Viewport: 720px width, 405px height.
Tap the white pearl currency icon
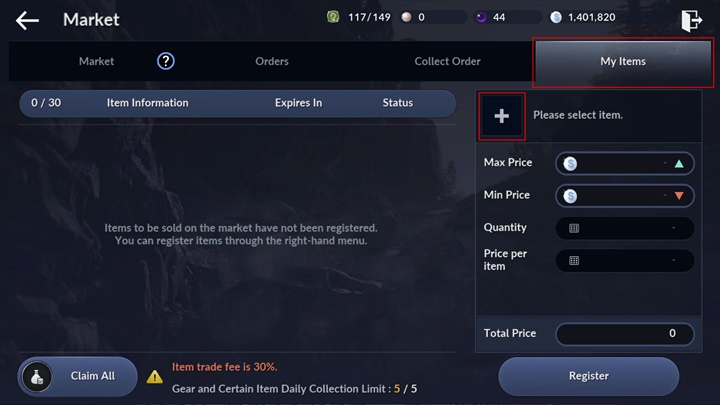pyautogui.click(x=406, y=17)
